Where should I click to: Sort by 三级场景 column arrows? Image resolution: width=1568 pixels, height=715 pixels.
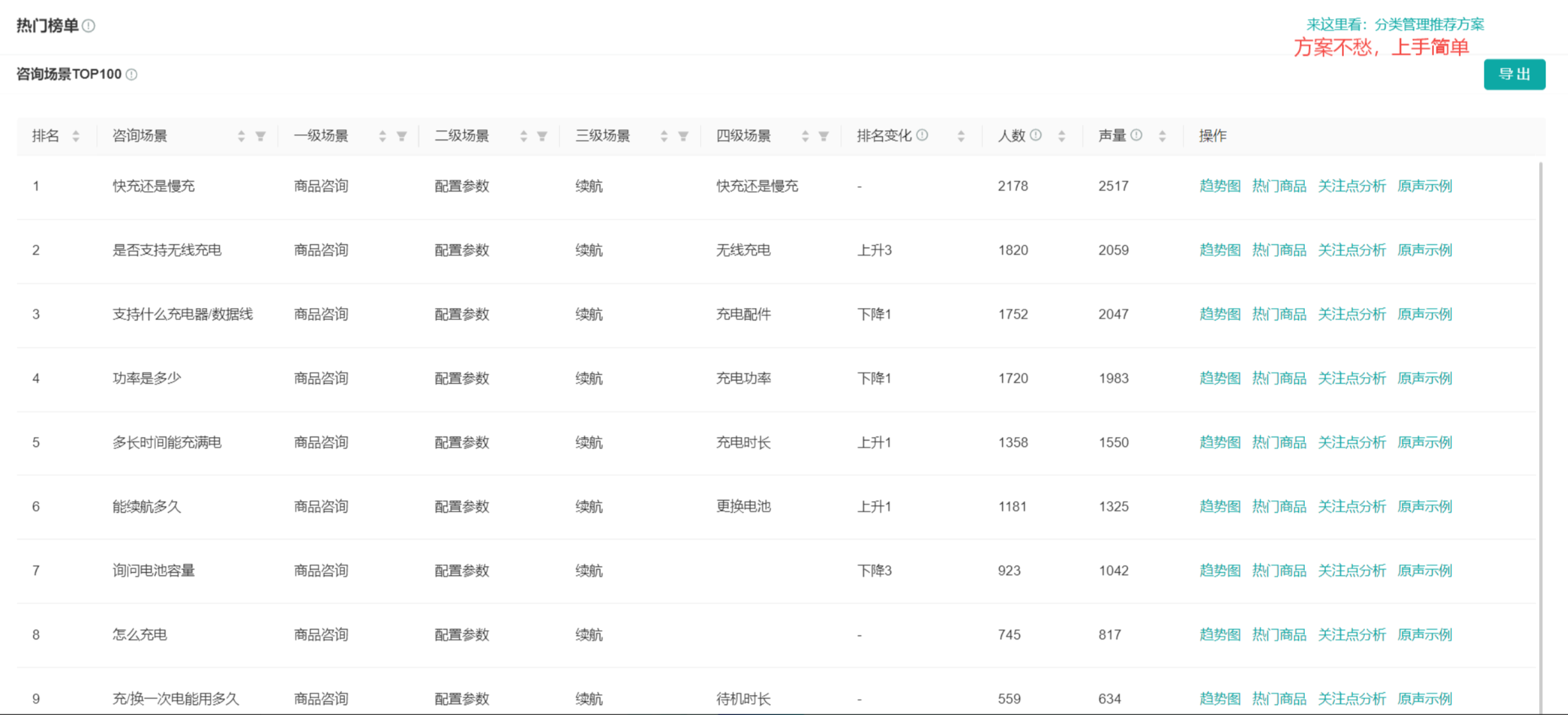[664, 136]
